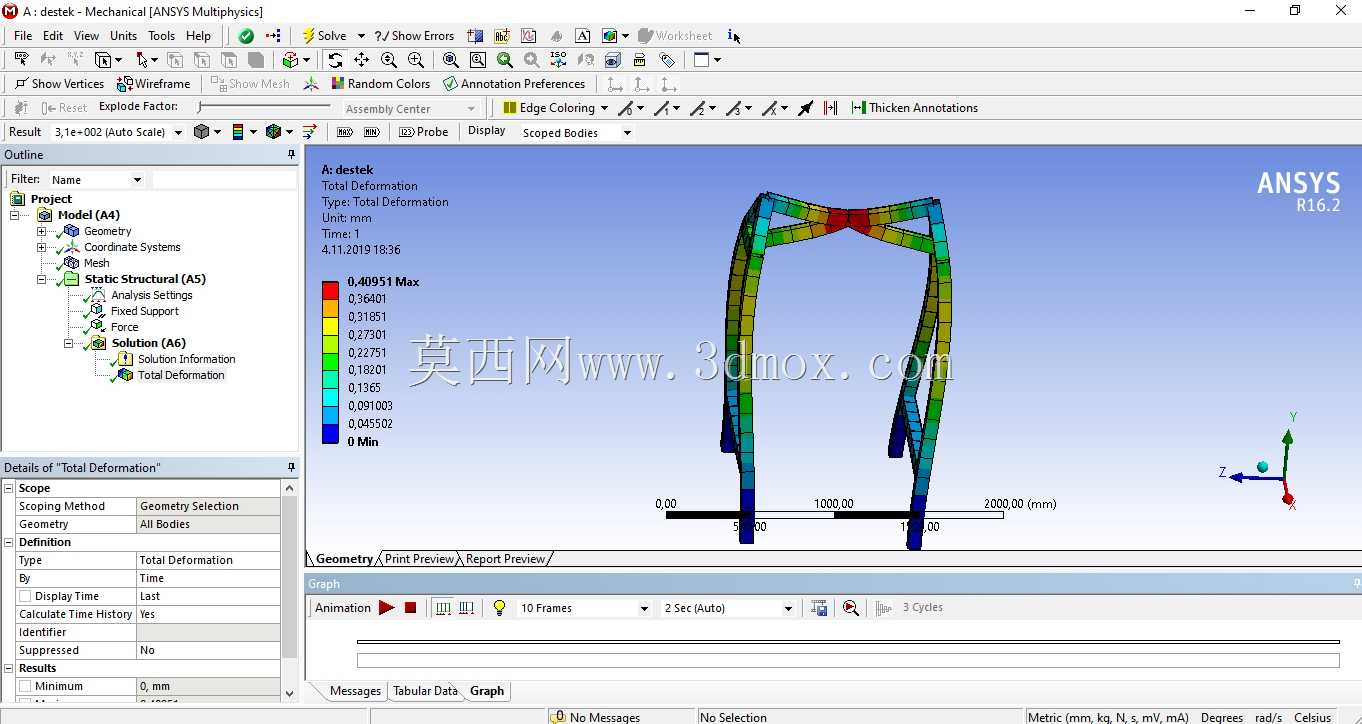Image resolution: width=1362 pixels, height=724 pixels.
Task: Collapse the Definition section in Details
Action: click(9, 542)
